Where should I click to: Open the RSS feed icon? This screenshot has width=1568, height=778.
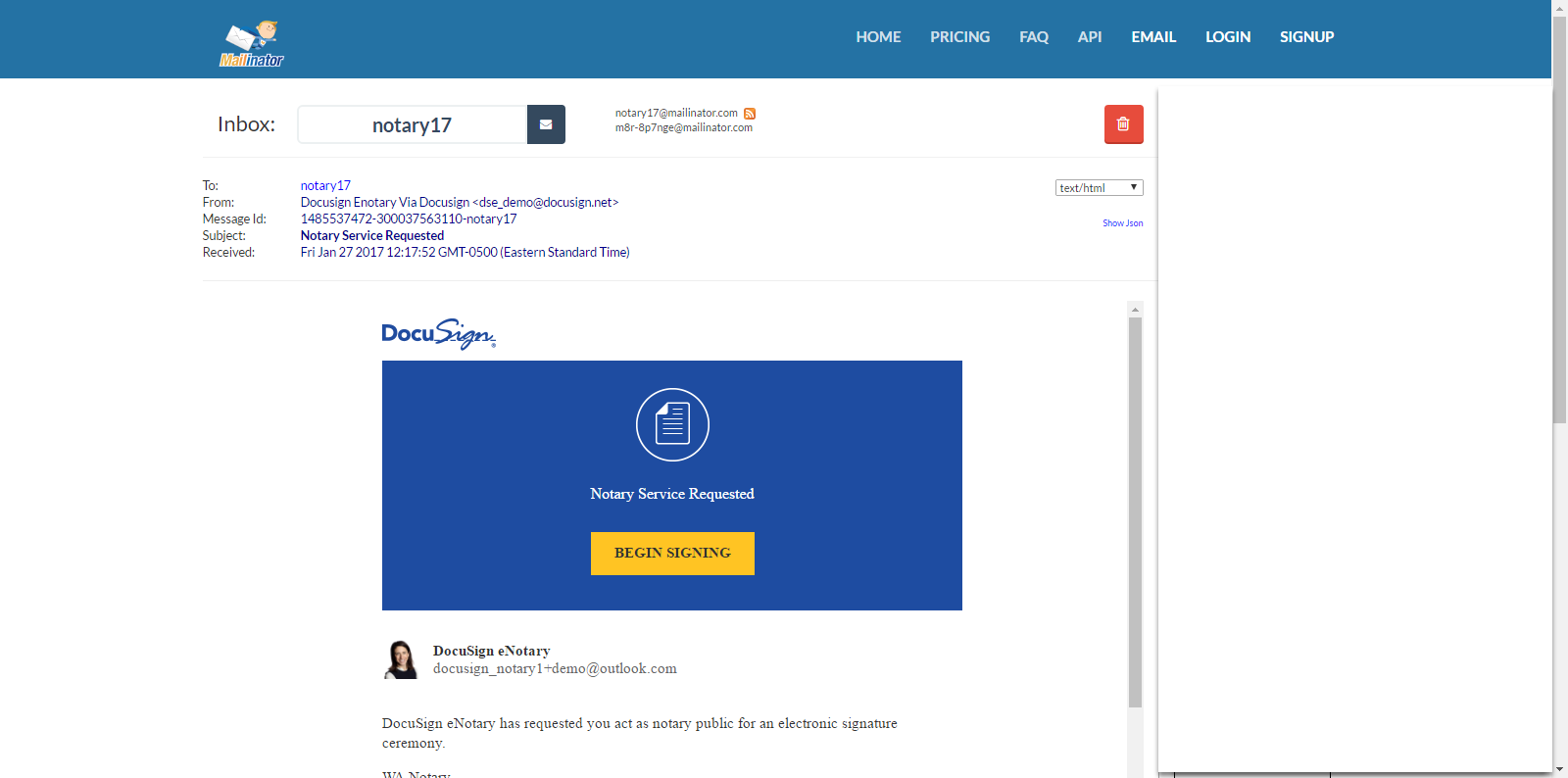[x=750, y=114]
